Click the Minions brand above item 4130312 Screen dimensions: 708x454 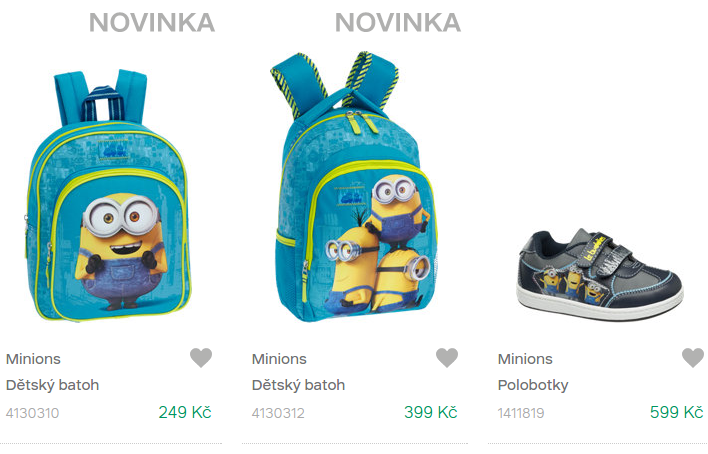279,359
